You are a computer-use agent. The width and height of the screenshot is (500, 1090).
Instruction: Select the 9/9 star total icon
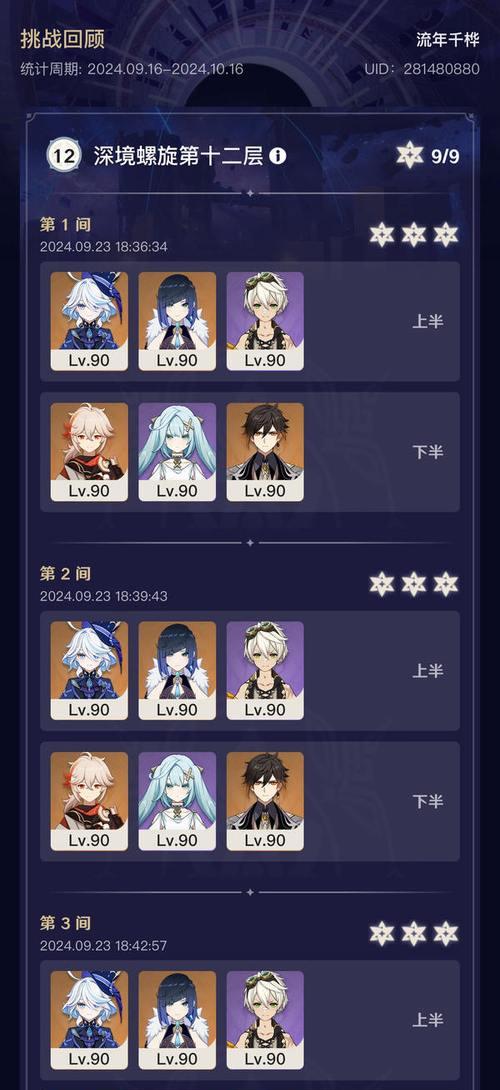click(410, 155)
